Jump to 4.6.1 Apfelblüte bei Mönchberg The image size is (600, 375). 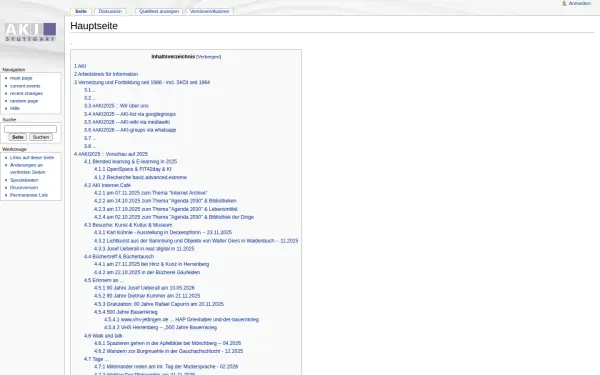tap(168, 344)
